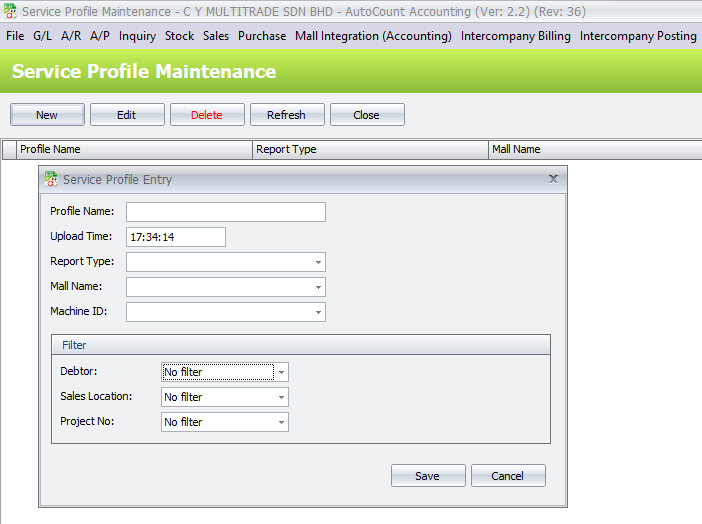
Task: Click the New button
Action: [x=47, y=115]
